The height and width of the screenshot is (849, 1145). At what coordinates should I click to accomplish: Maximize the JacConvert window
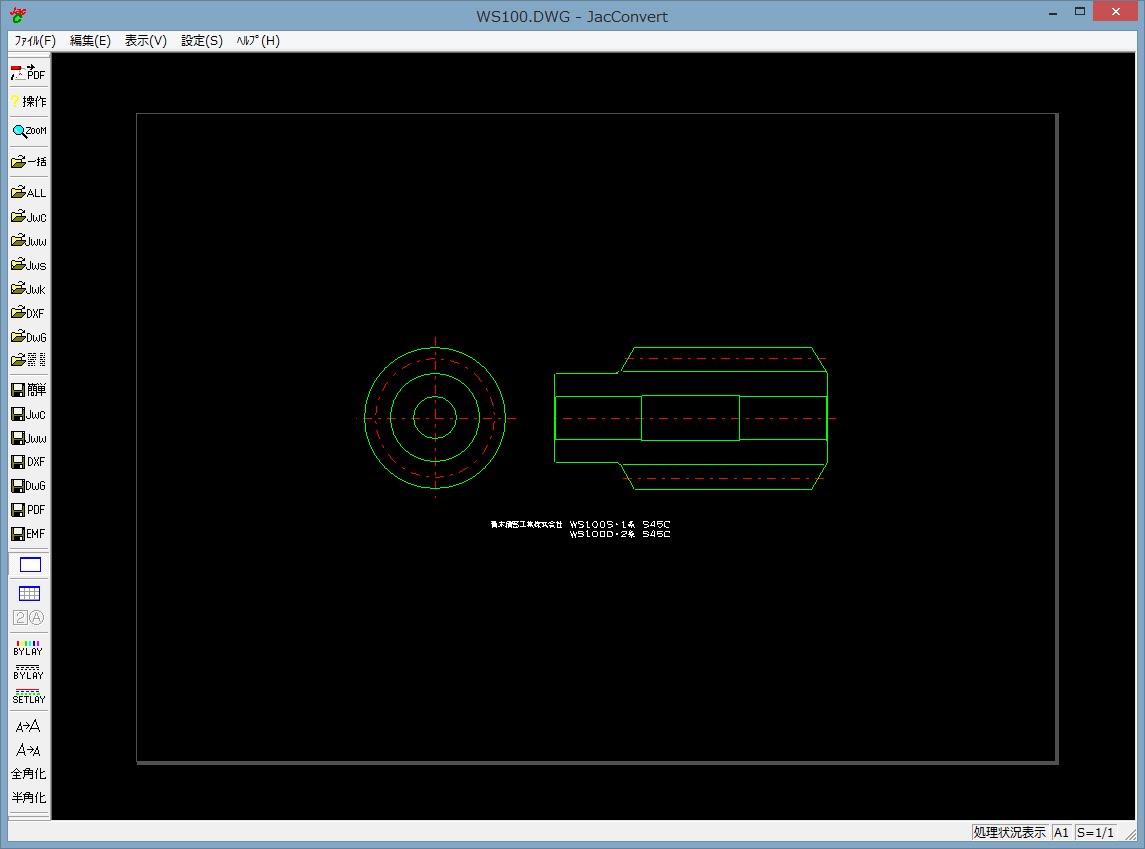(1080, 12)
